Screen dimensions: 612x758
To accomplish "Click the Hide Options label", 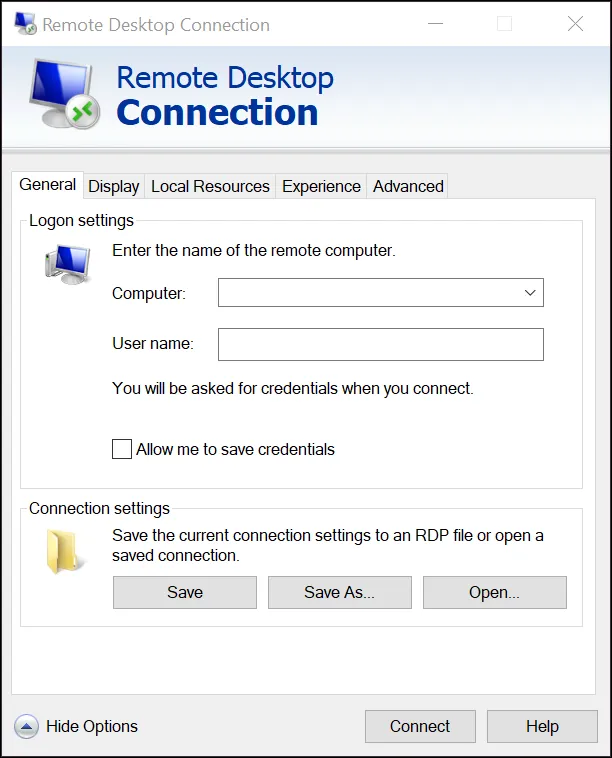I will [92, 726].
